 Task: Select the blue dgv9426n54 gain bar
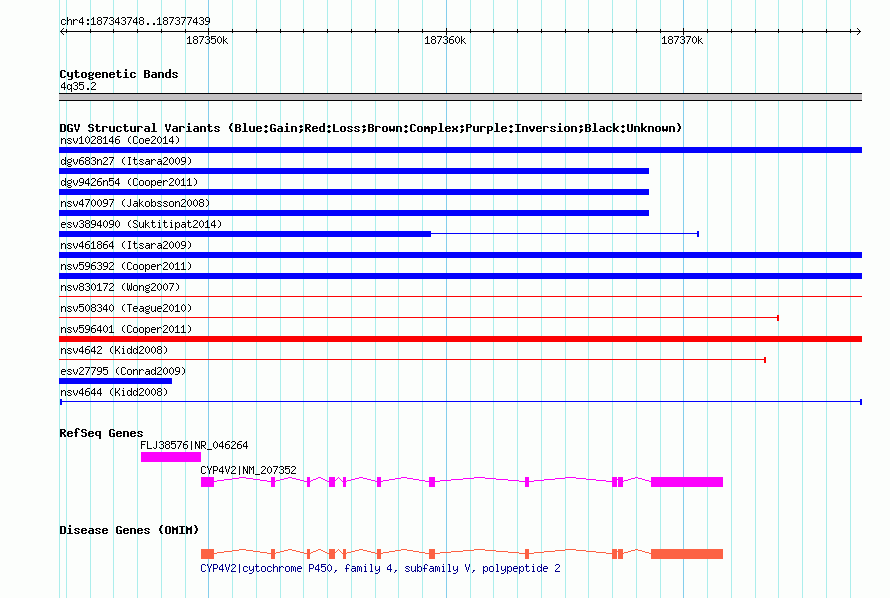(354, 192)
